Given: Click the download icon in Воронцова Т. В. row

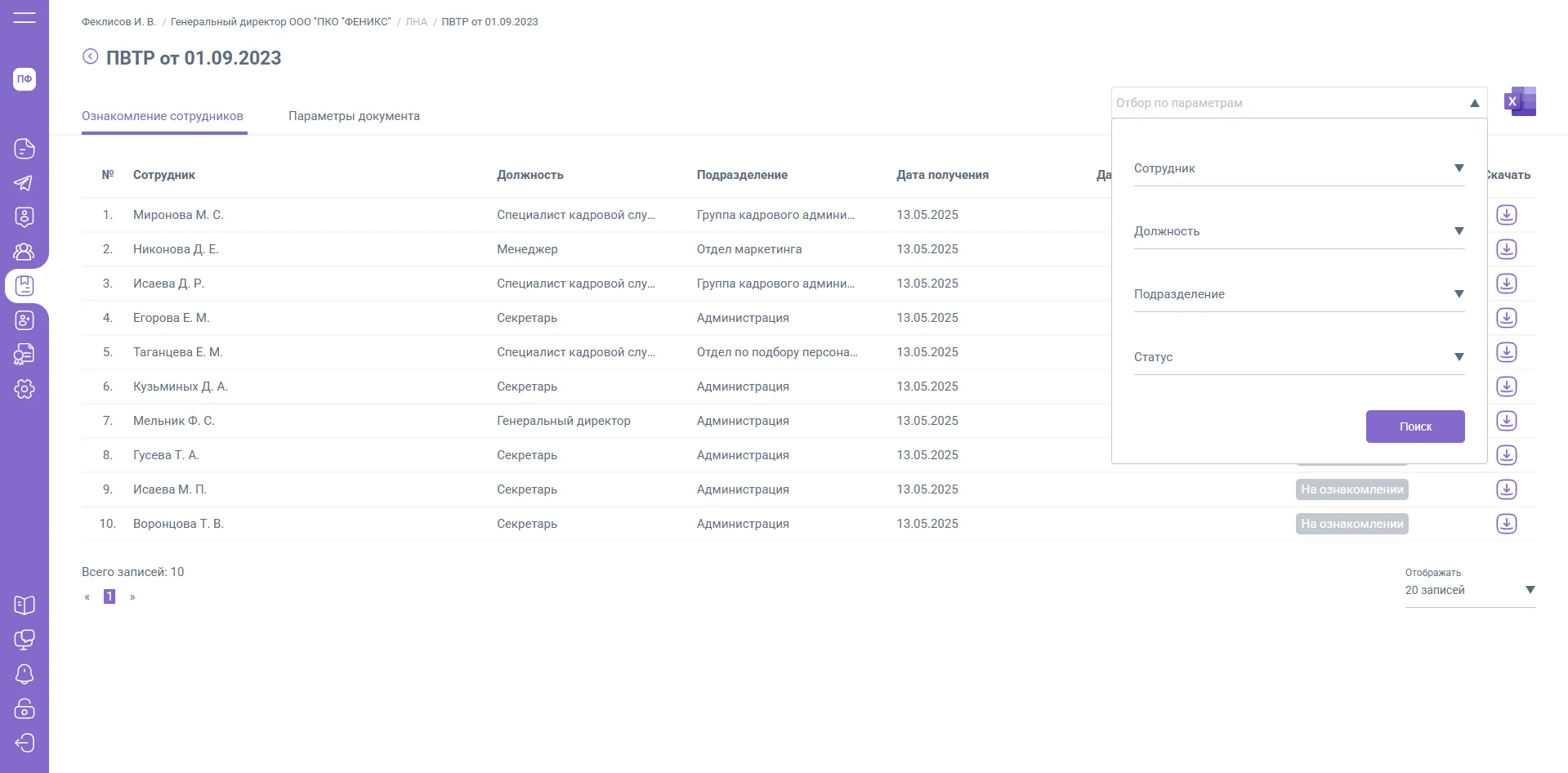Looking at the screenshot, I should coord(1506,524).
